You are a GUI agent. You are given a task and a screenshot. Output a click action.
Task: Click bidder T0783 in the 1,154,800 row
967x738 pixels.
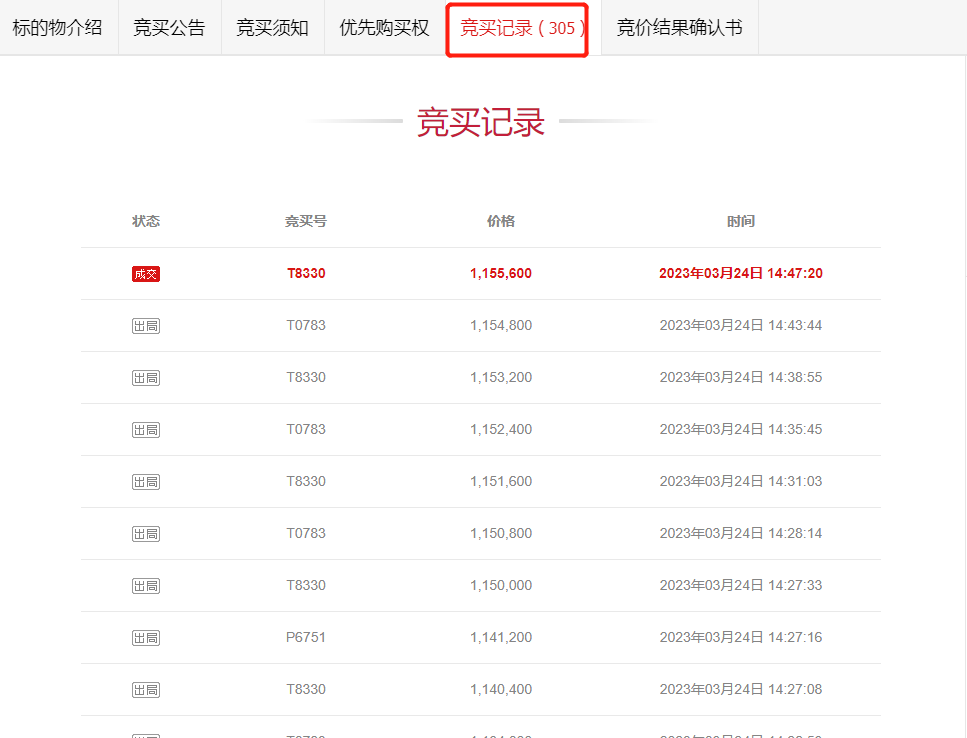tap(306, 325)
